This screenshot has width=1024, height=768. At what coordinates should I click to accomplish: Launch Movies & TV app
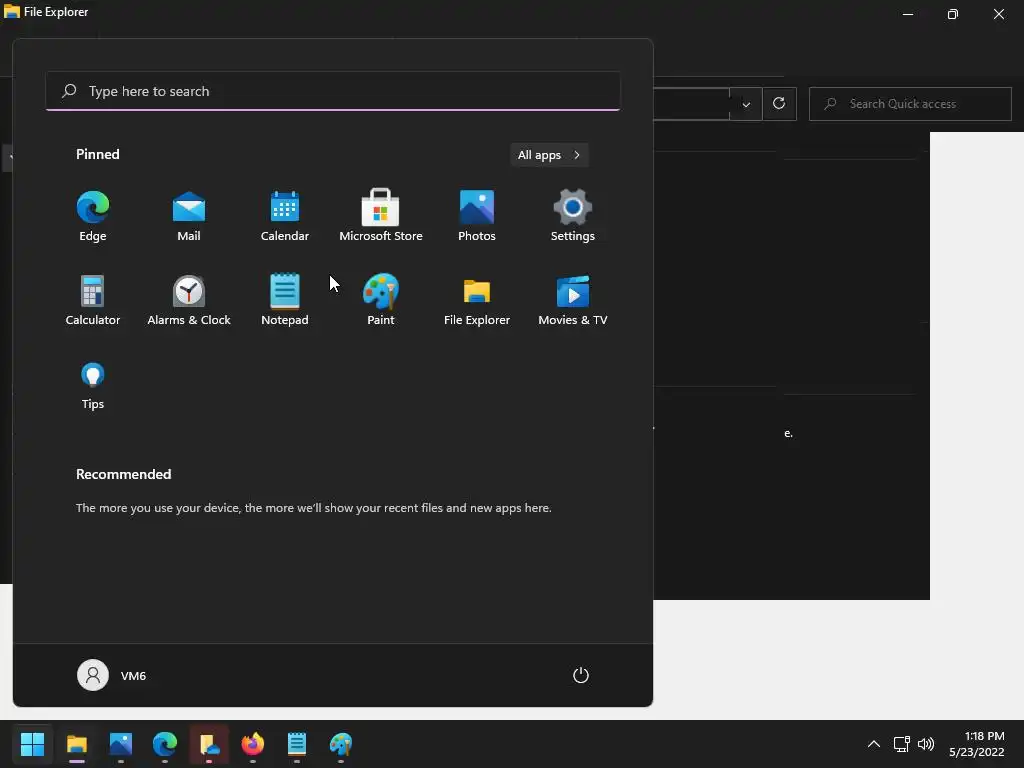[x=573, y=300]
